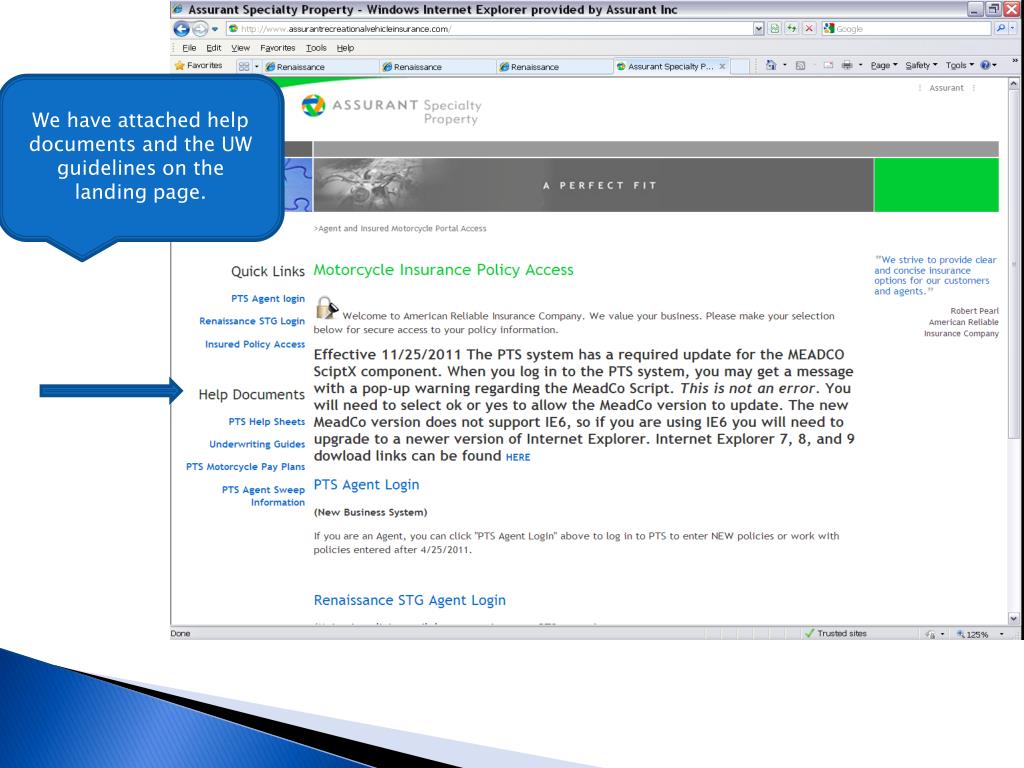Click the Assurant link at page top
The width and height of the screenshot is (1024, 768).
pos(946,88)
